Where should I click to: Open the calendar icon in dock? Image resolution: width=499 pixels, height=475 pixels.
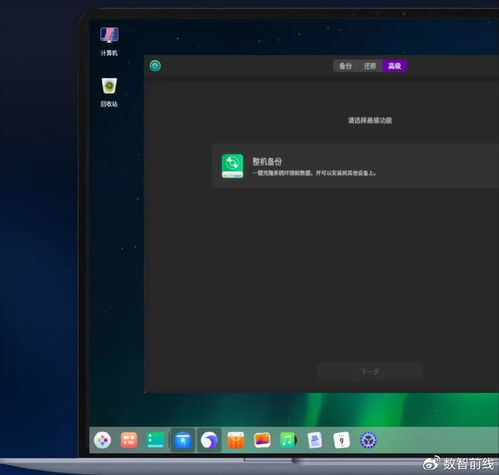342,440
